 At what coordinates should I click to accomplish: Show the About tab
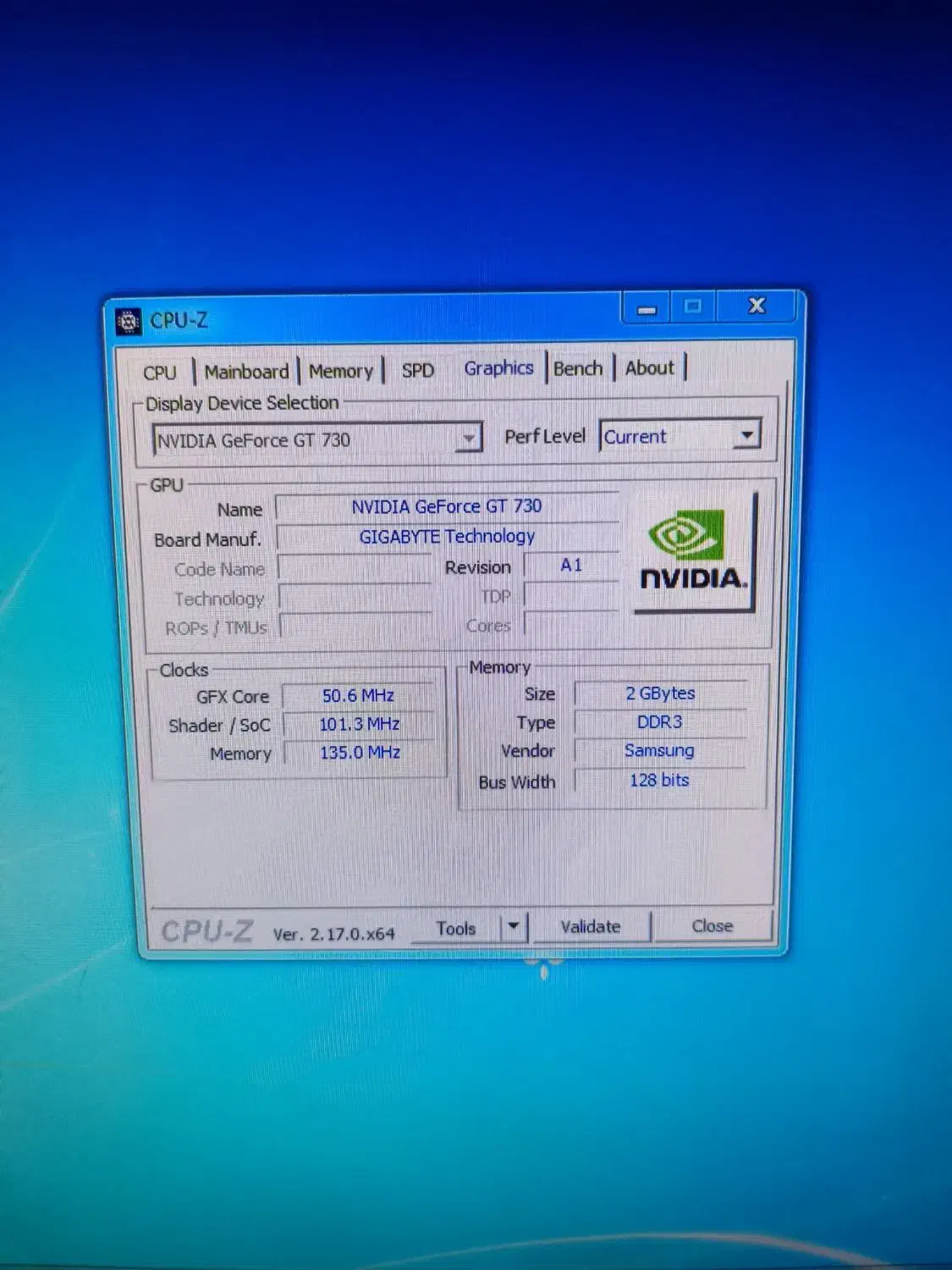pos(649,367)
